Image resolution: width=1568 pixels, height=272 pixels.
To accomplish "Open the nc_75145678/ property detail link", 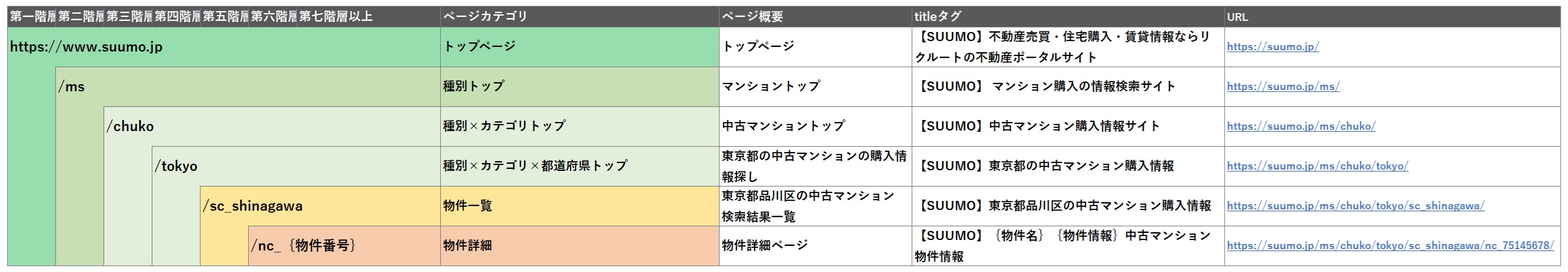I will (1390, 246).
